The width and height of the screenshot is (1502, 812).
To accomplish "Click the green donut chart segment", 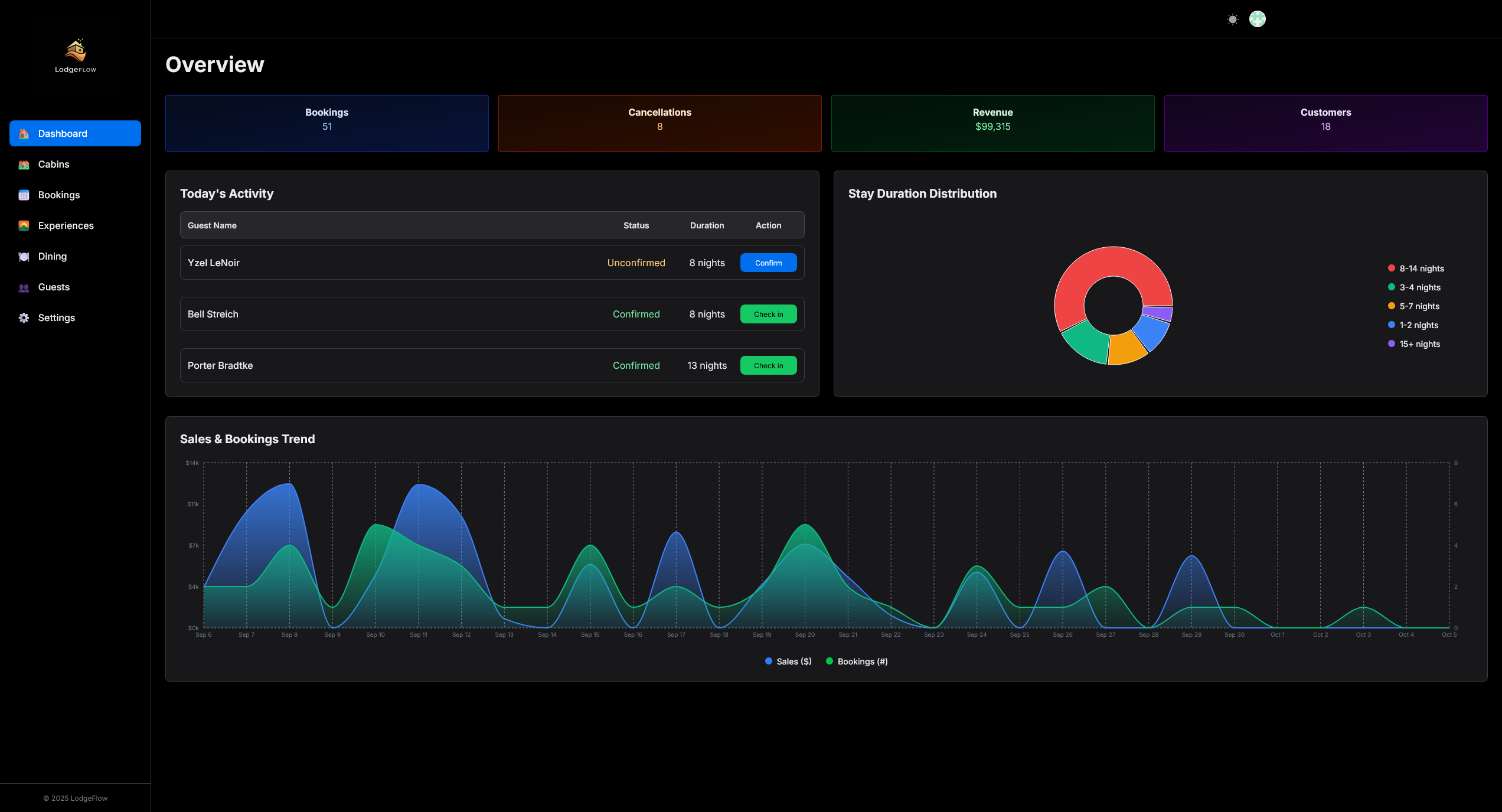I will pos(1088,344).
